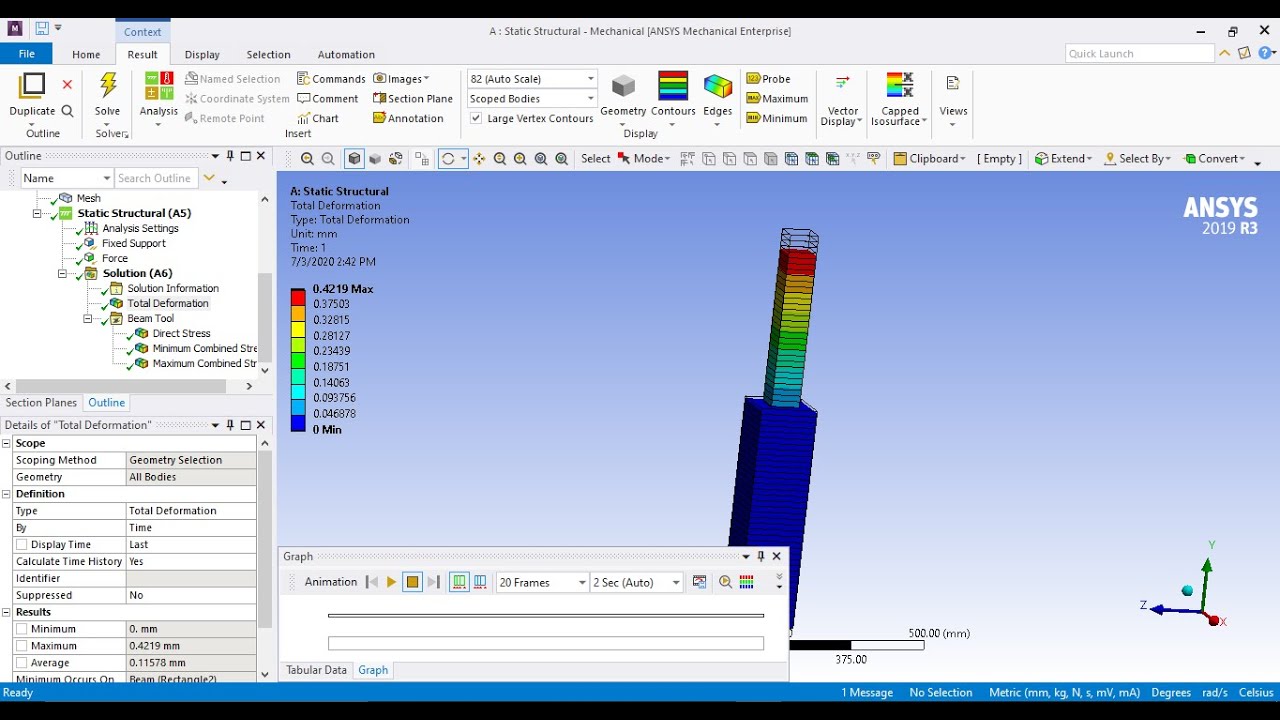Toggle Distributed animation frames button
1280x720 pixels.
point(459,582)
